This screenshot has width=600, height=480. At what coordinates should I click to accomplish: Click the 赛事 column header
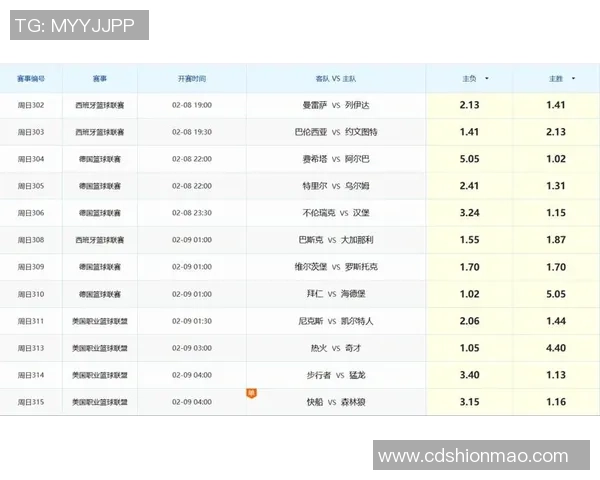coord(100,78)
